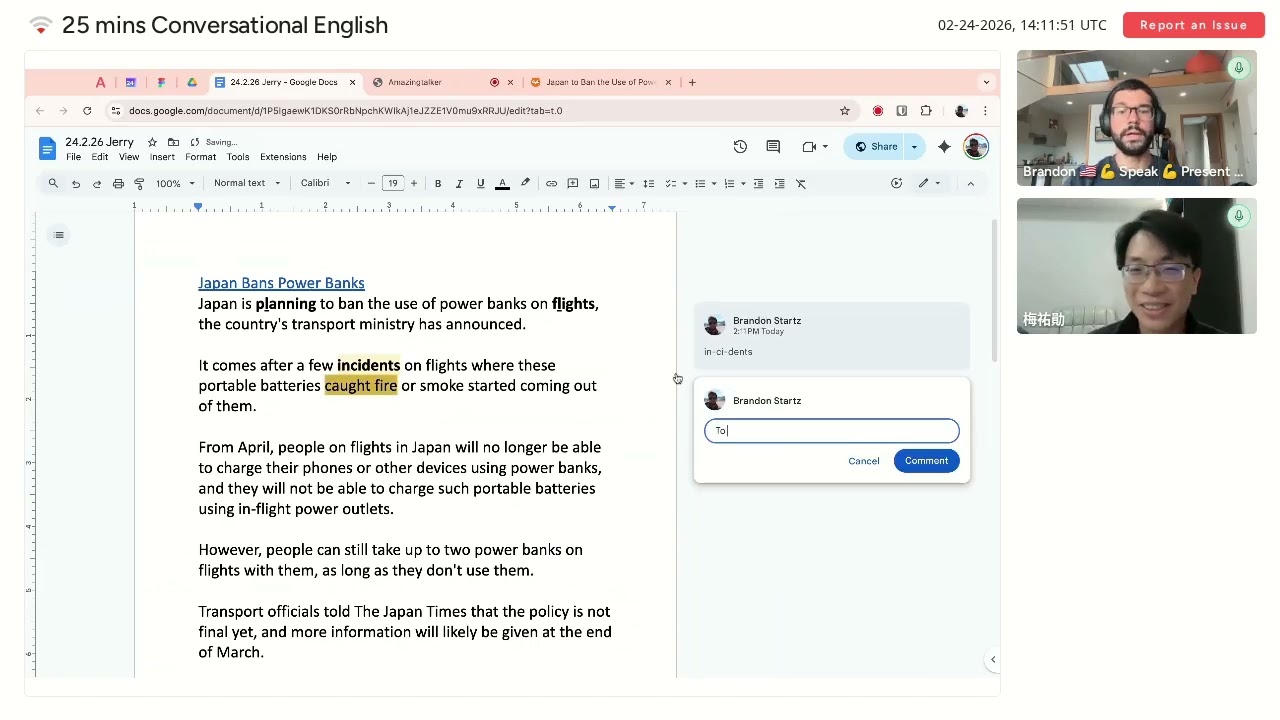Open the text alignment dropdown

tap(623, 183)
